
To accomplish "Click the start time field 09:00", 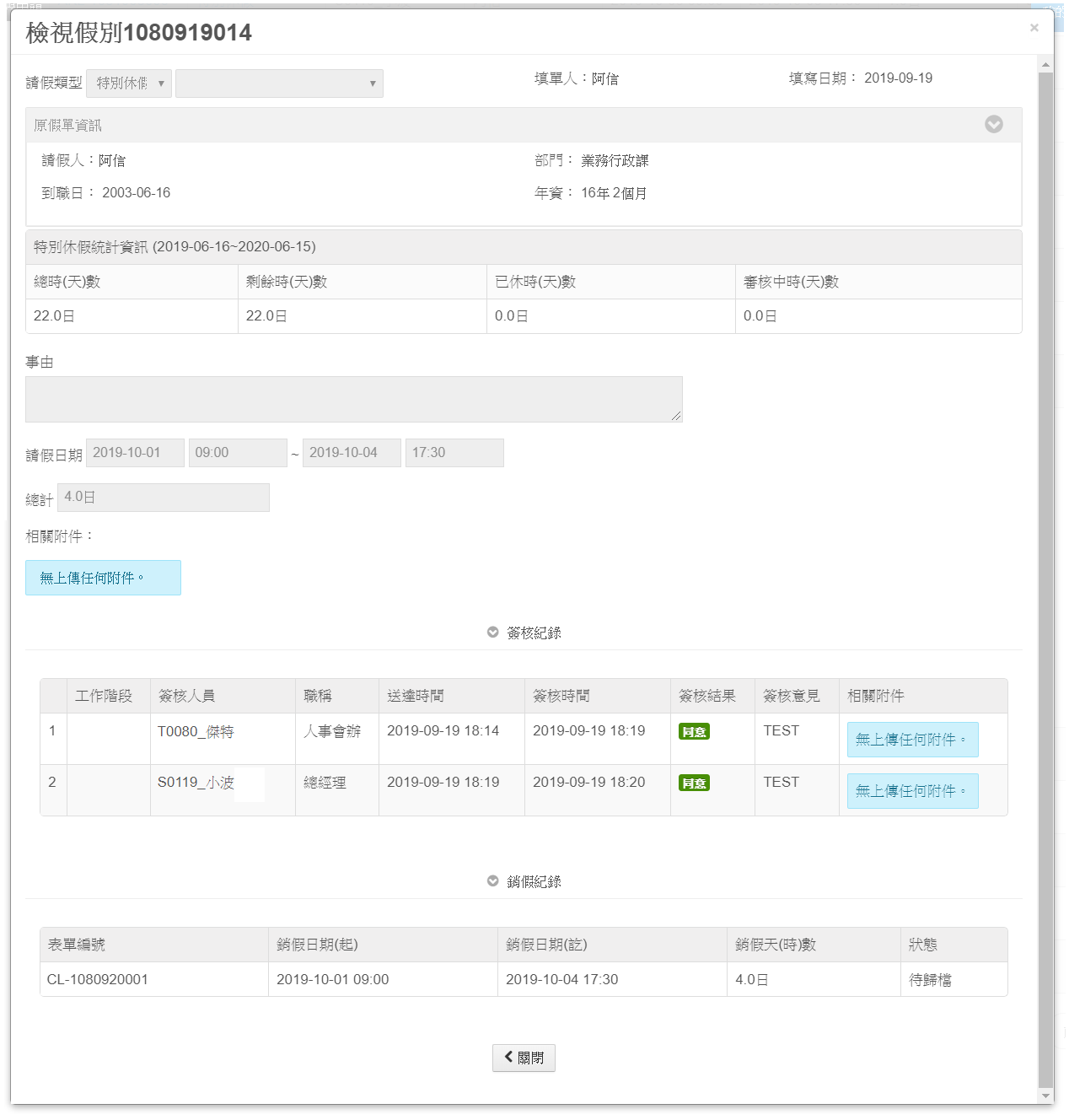I will pyautogui.click(x=238, y=453).
